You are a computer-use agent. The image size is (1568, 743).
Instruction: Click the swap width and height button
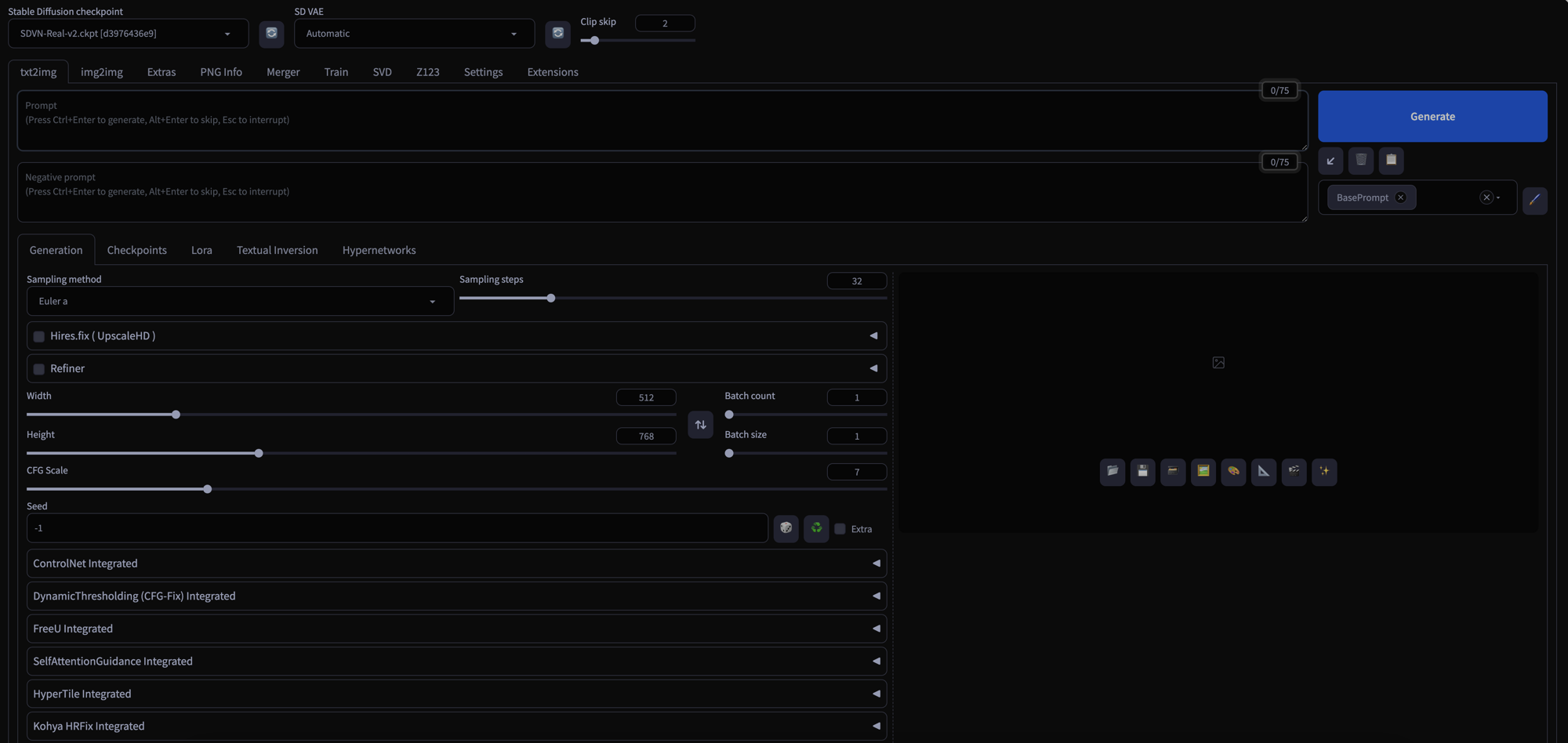coord(700,425)
